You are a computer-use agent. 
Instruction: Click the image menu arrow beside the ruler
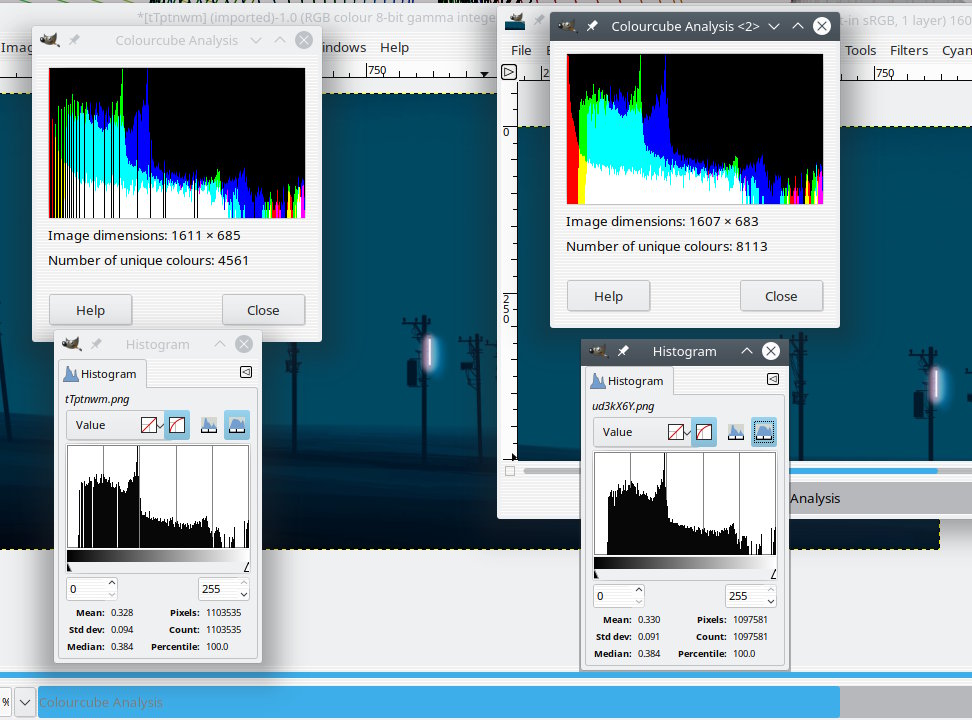click(x=509, y=72)
